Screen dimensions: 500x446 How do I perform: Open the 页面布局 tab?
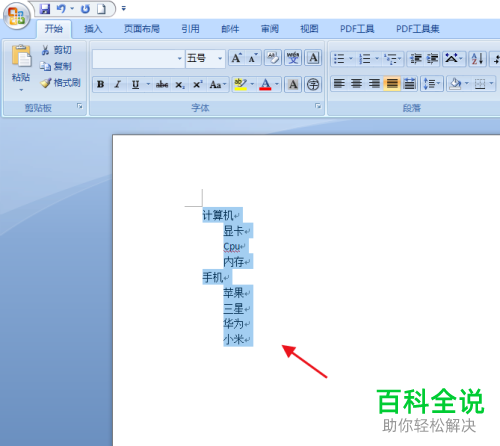coord(142,29)
